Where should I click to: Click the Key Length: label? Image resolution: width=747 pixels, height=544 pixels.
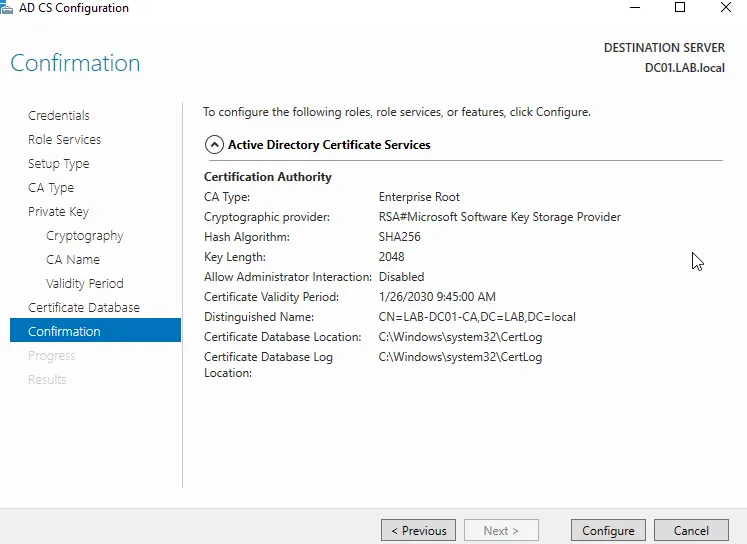(235, 257)
